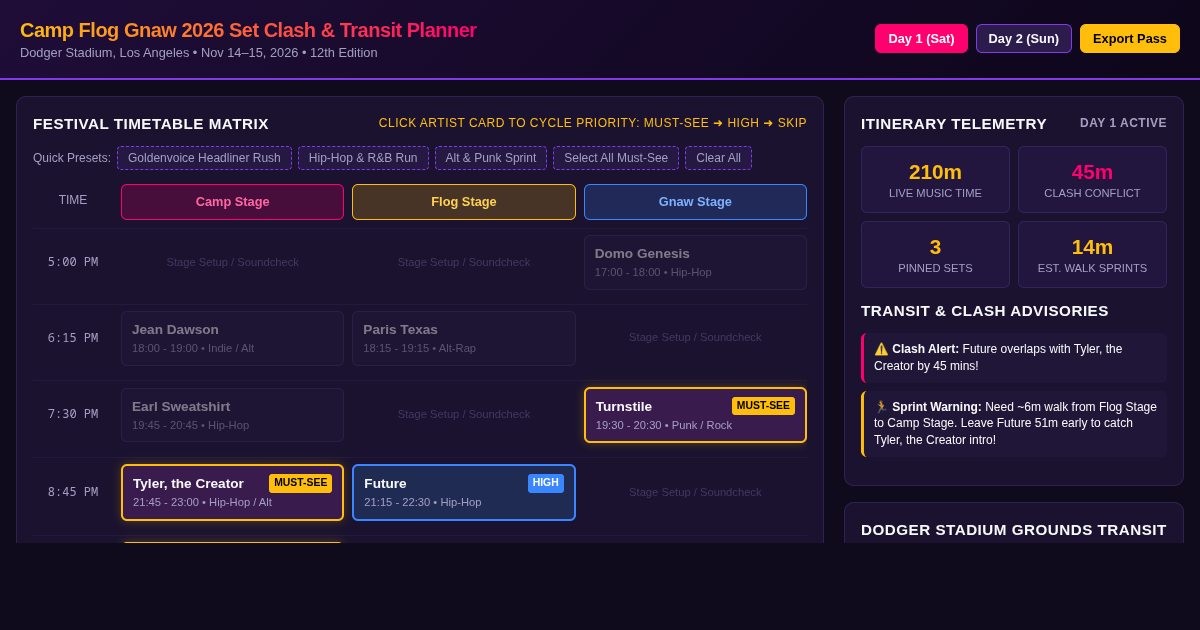The height and width of the screenshot is (630, 1200).
Task: Click the 210m Live Music Time tile
Action: 935,180
